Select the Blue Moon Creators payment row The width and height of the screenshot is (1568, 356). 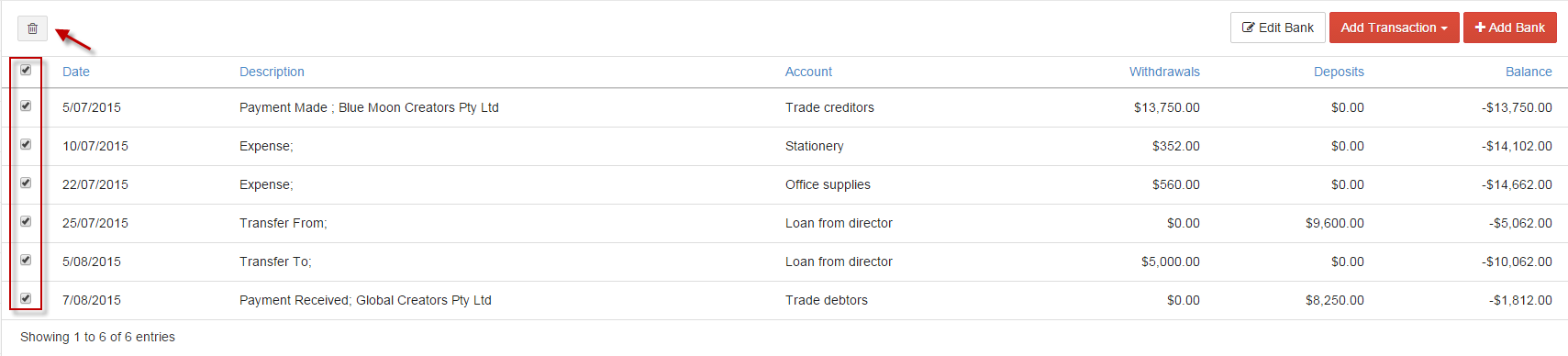click(784, 107)
